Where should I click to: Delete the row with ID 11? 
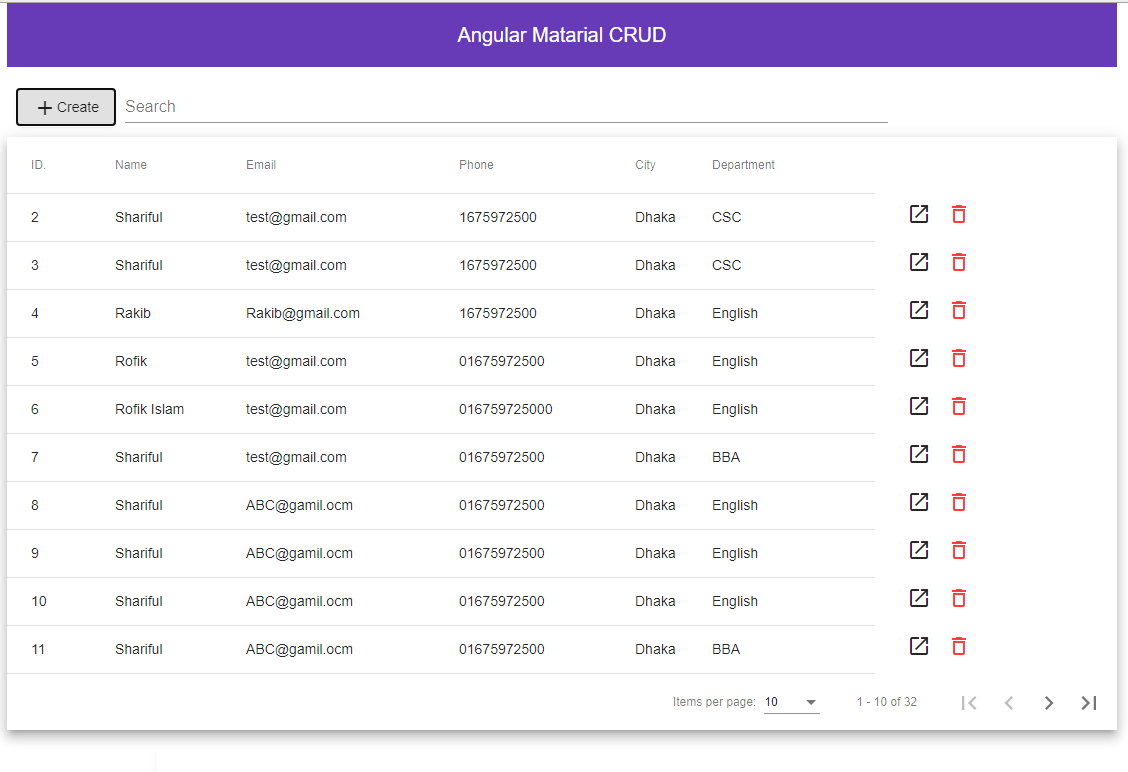(x=958, y=646)
